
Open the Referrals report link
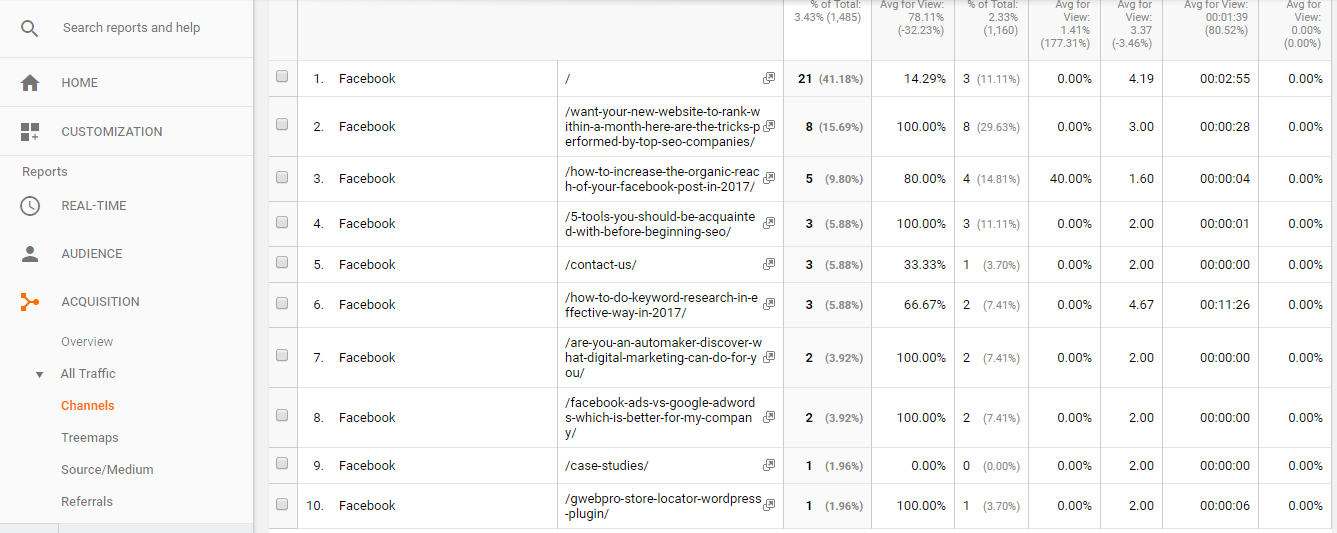click(x=87, y=502)
